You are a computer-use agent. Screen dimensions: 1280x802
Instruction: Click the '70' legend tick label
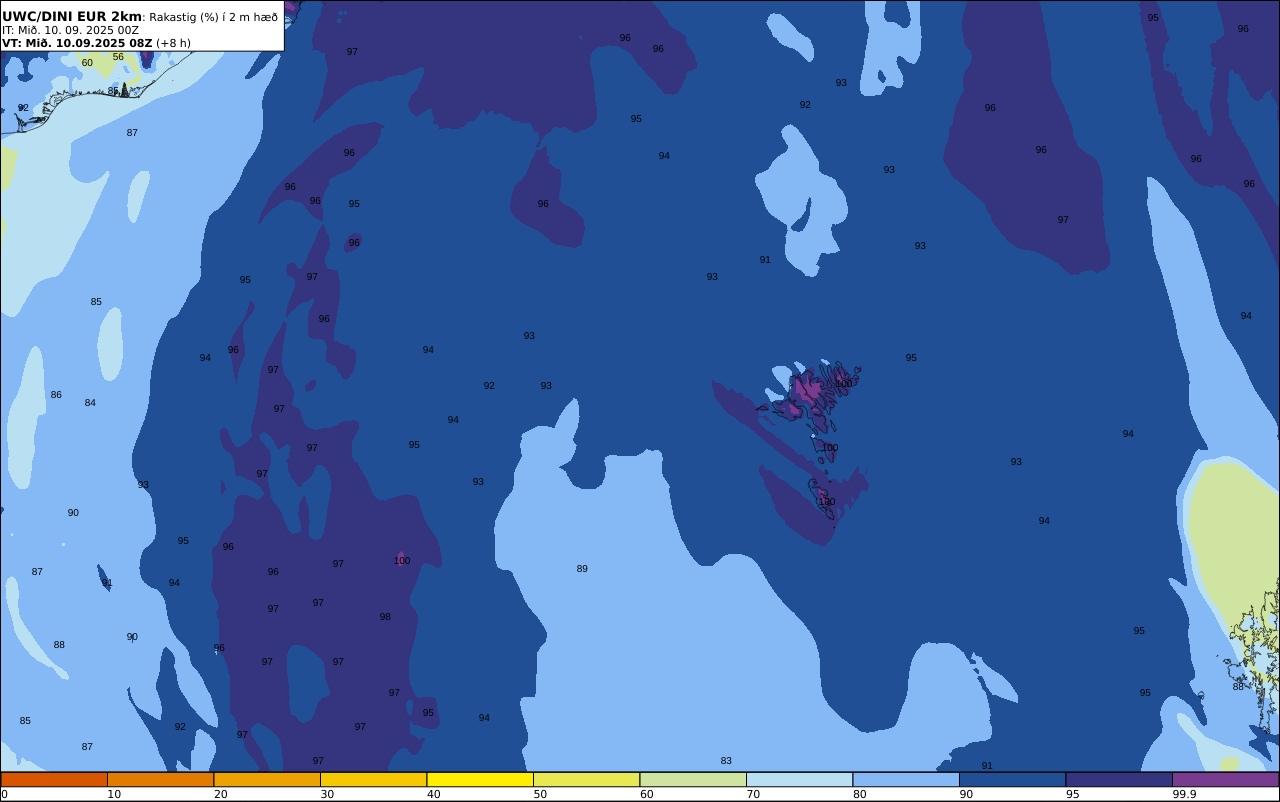[753, 794]
